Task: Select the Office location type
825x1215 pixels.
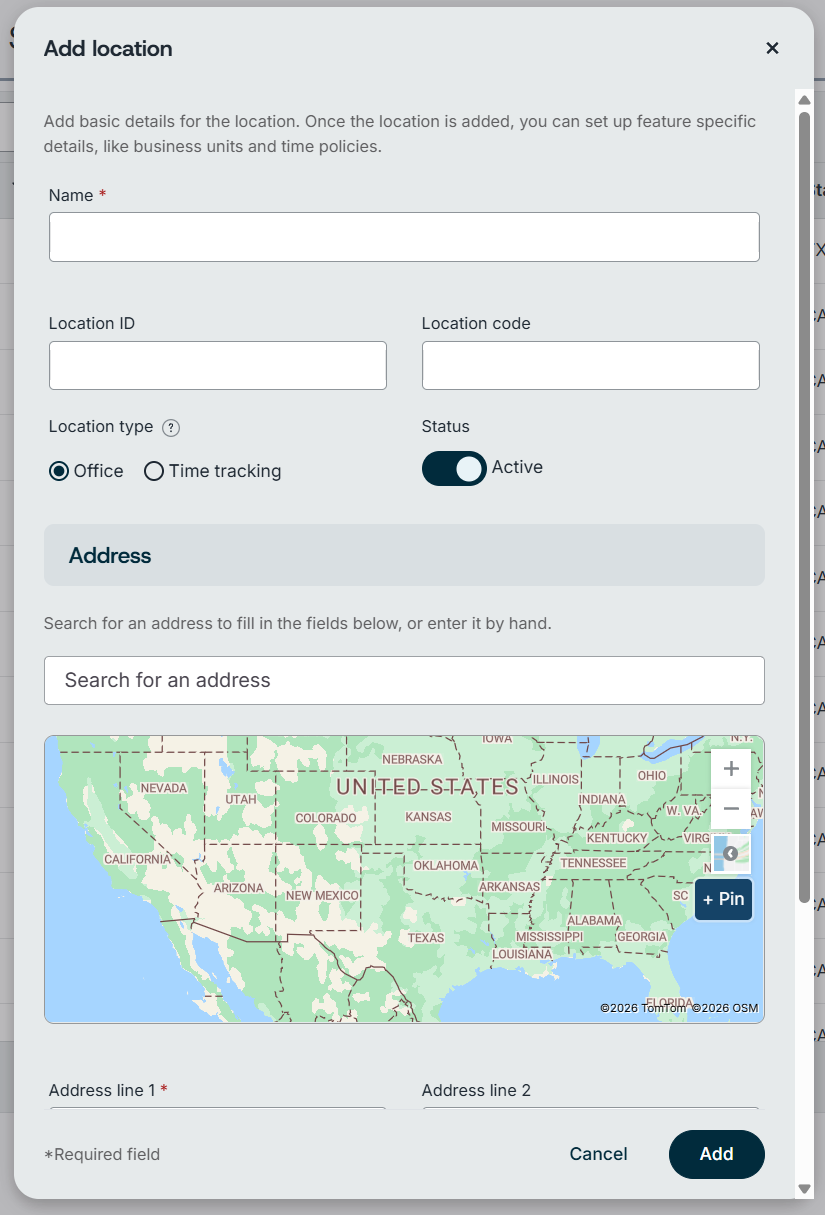Action: pyautogui.click(x=59, y=471)
